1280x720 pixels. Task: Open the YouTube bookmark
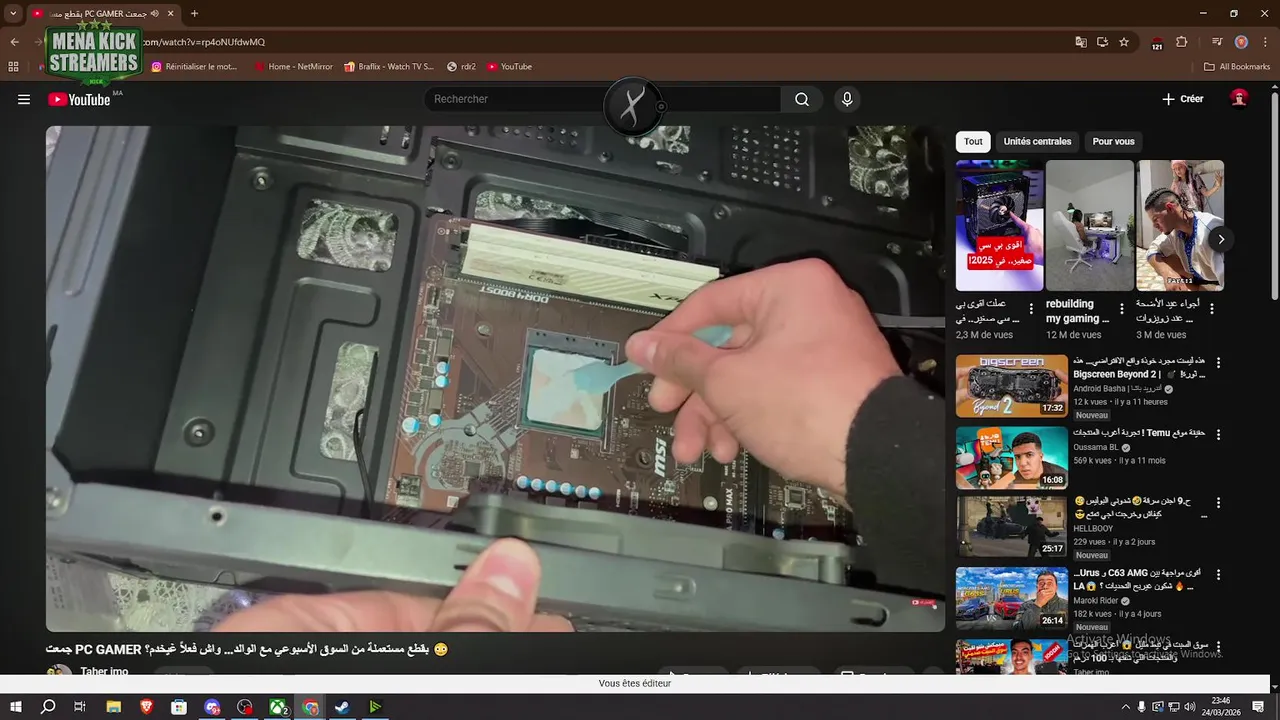[510, 67]
